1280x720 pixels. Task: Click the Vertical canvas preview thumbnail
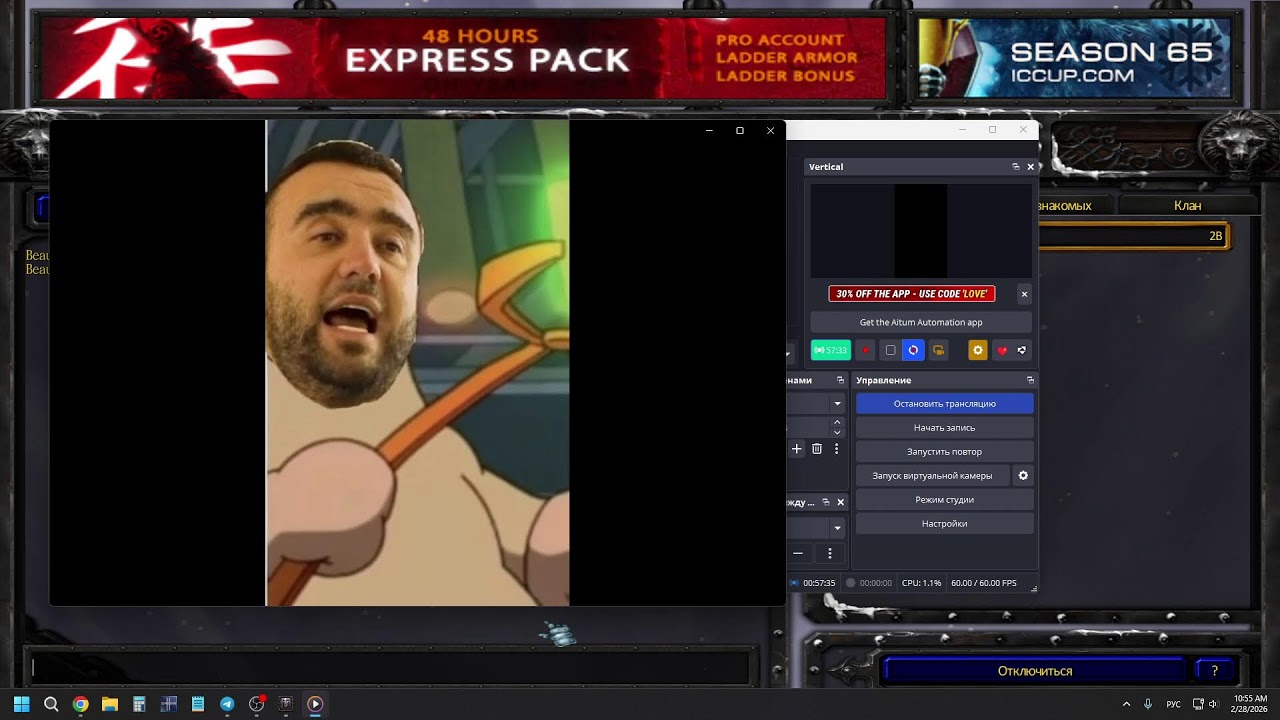point(921,231)
